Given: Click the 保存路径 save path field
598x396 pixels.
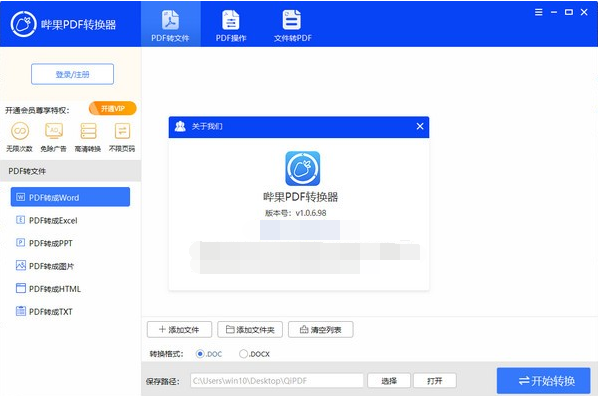Looking at the screenshot, I should coord(277,381).
